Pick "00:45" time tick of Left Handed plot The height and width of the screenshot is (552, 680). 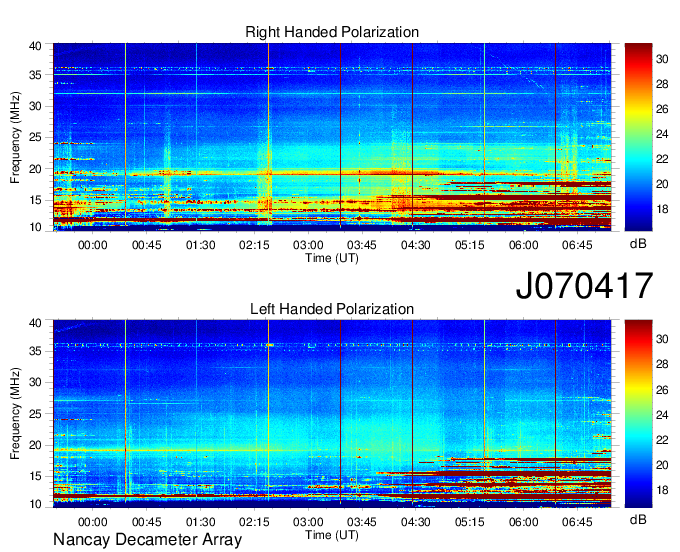(147, 522)
